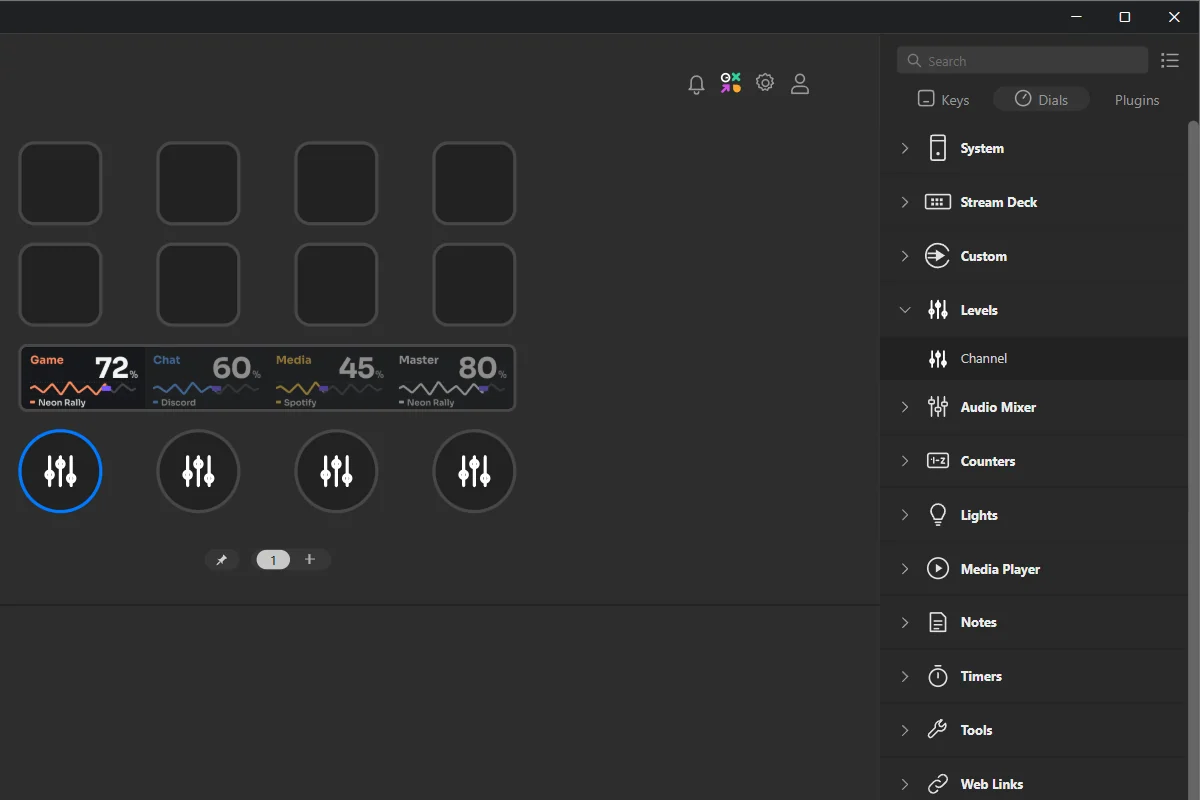Image resolution: width=1200 pixels, height=800 pixels.
Task: Minimize the application window
Action: (1076, 17)
